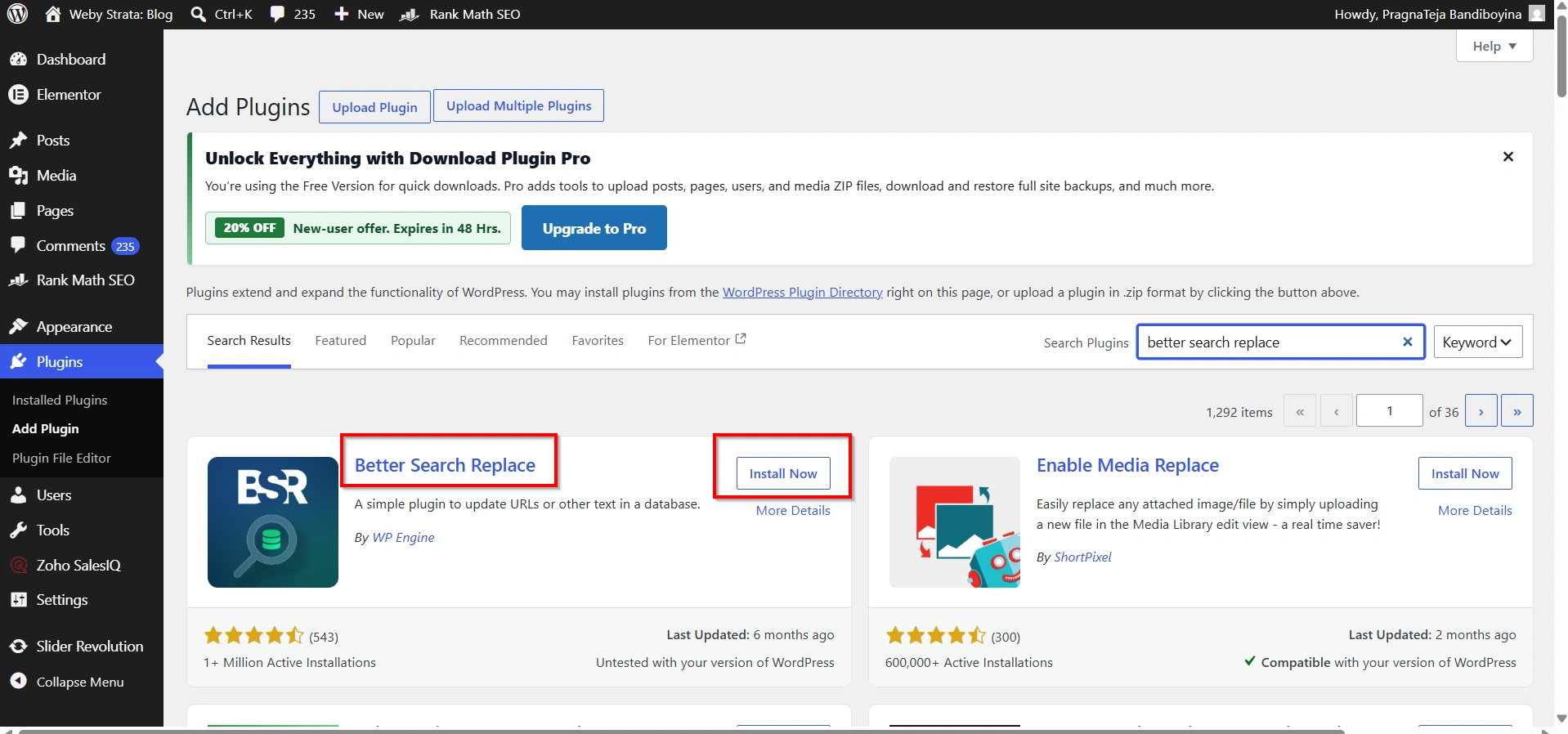Click the Collapse Menu arrow icon
Screen dimensions: 1568x734
(18, 681)
